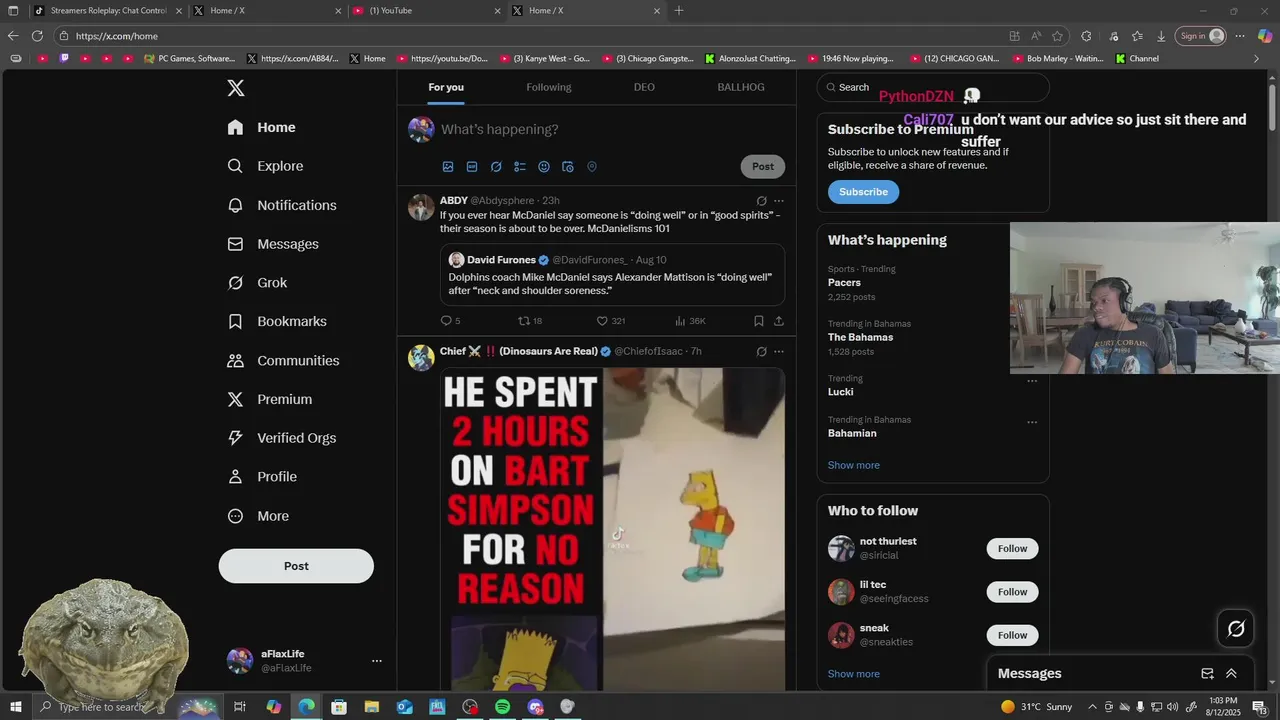Click the small Post button in composer

coord(763,167)
